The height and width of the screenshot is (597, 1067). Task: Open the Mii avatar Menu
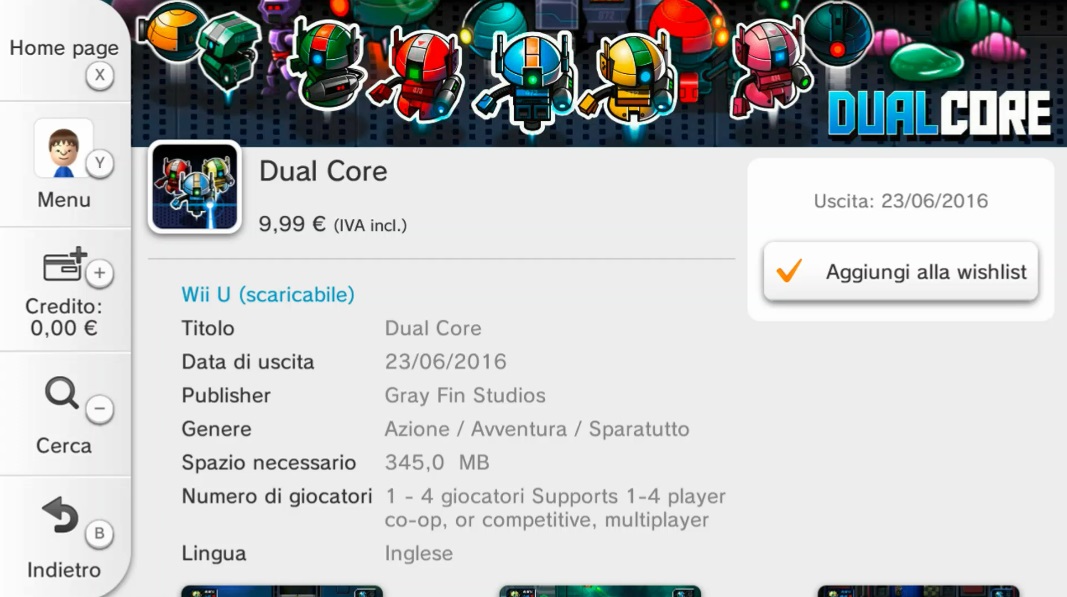(63, 165)
